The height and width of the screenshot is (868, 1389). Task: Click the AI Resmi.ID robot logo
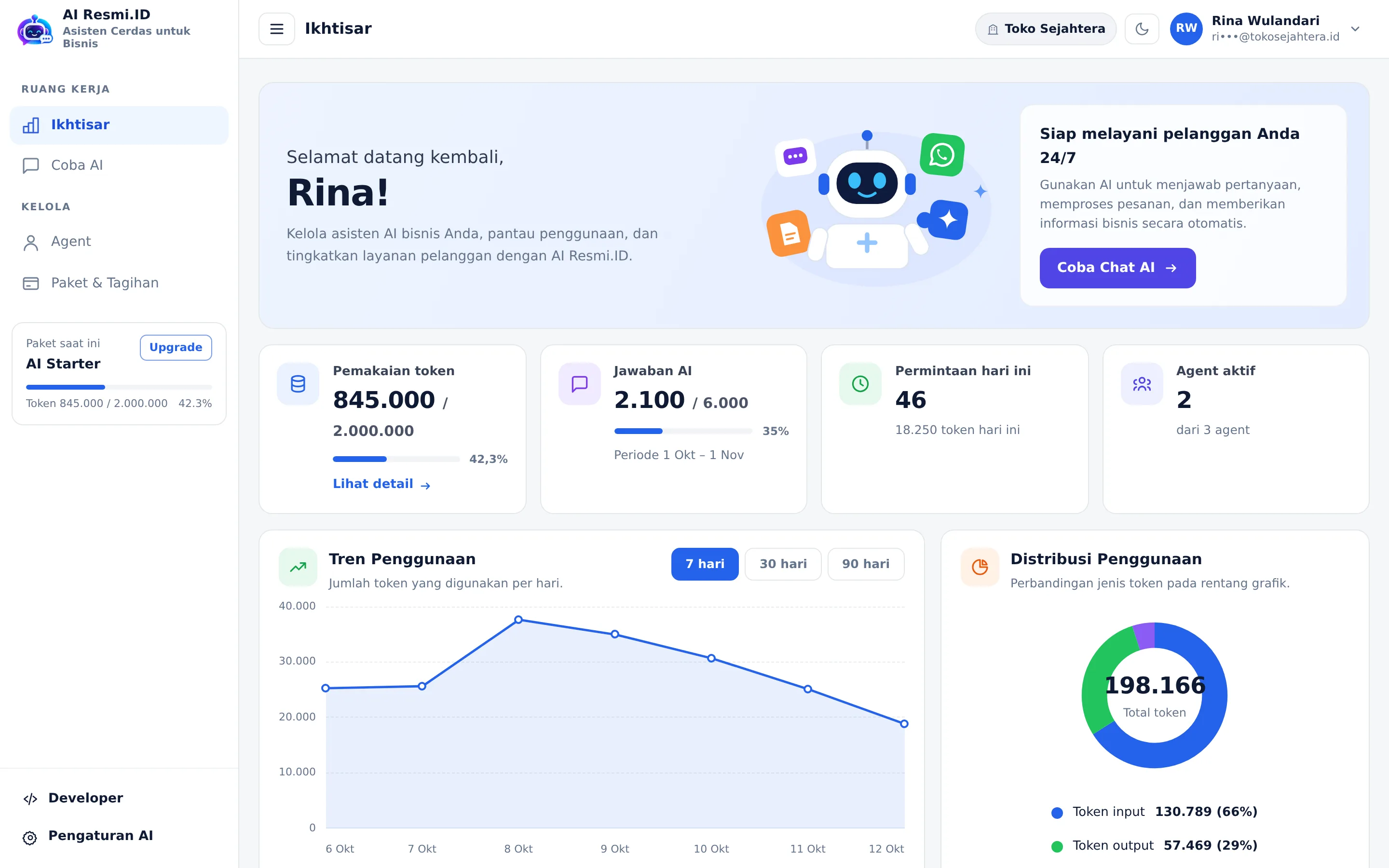(x=35, y=29)
